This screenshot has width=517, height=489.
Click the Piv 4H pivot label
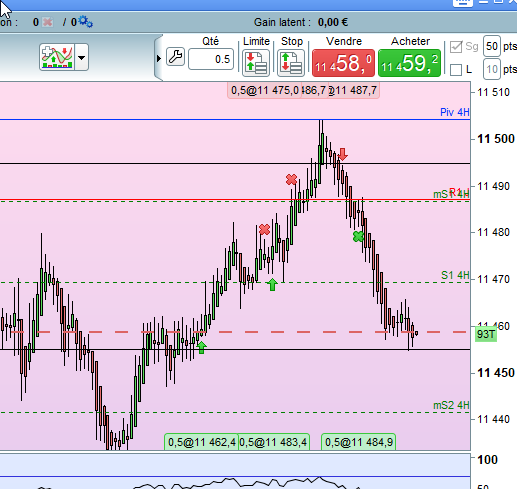(x=455, y=112)
